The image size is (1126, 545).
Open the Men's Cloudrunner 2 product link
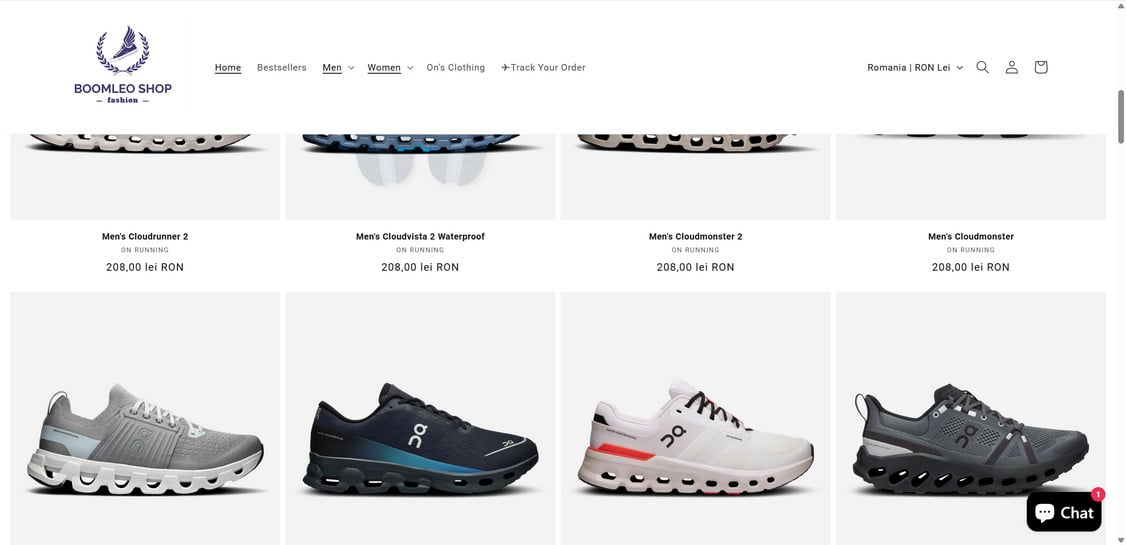coord(145,236)
